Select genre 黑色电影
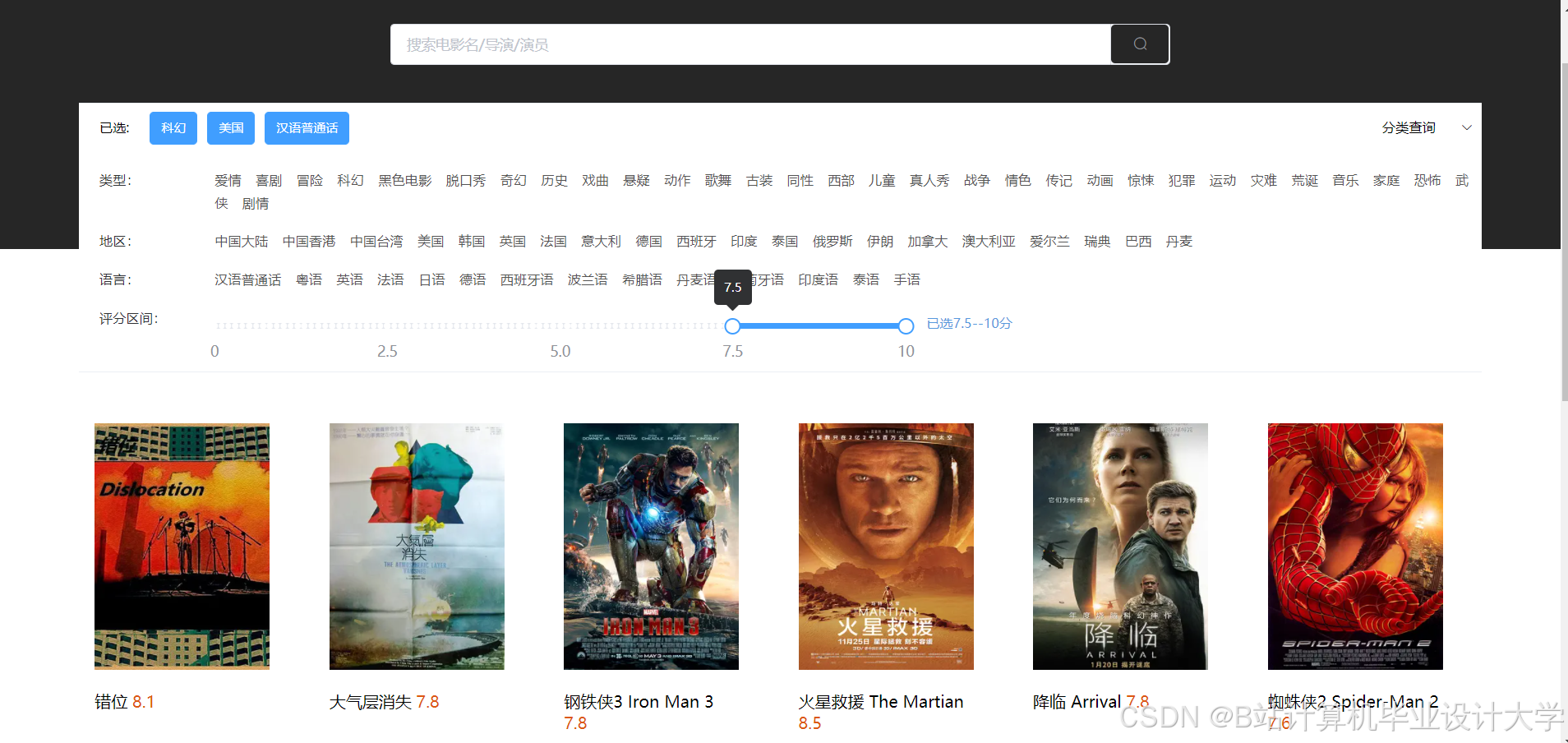The height and width of the screenshot is (743, 1568). (404, 181)
